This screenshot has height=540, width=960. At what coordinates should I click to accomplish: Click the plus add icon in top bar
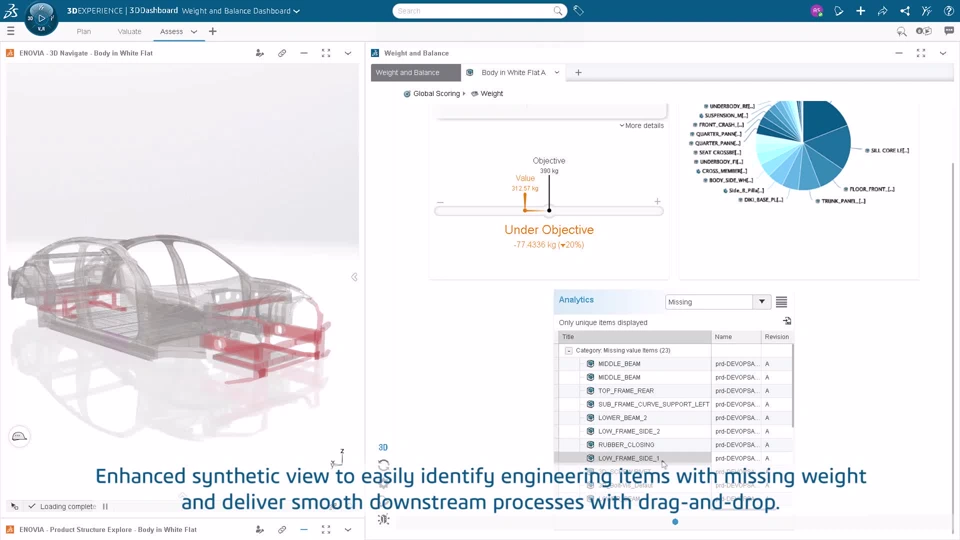click(x=860, y=10)
